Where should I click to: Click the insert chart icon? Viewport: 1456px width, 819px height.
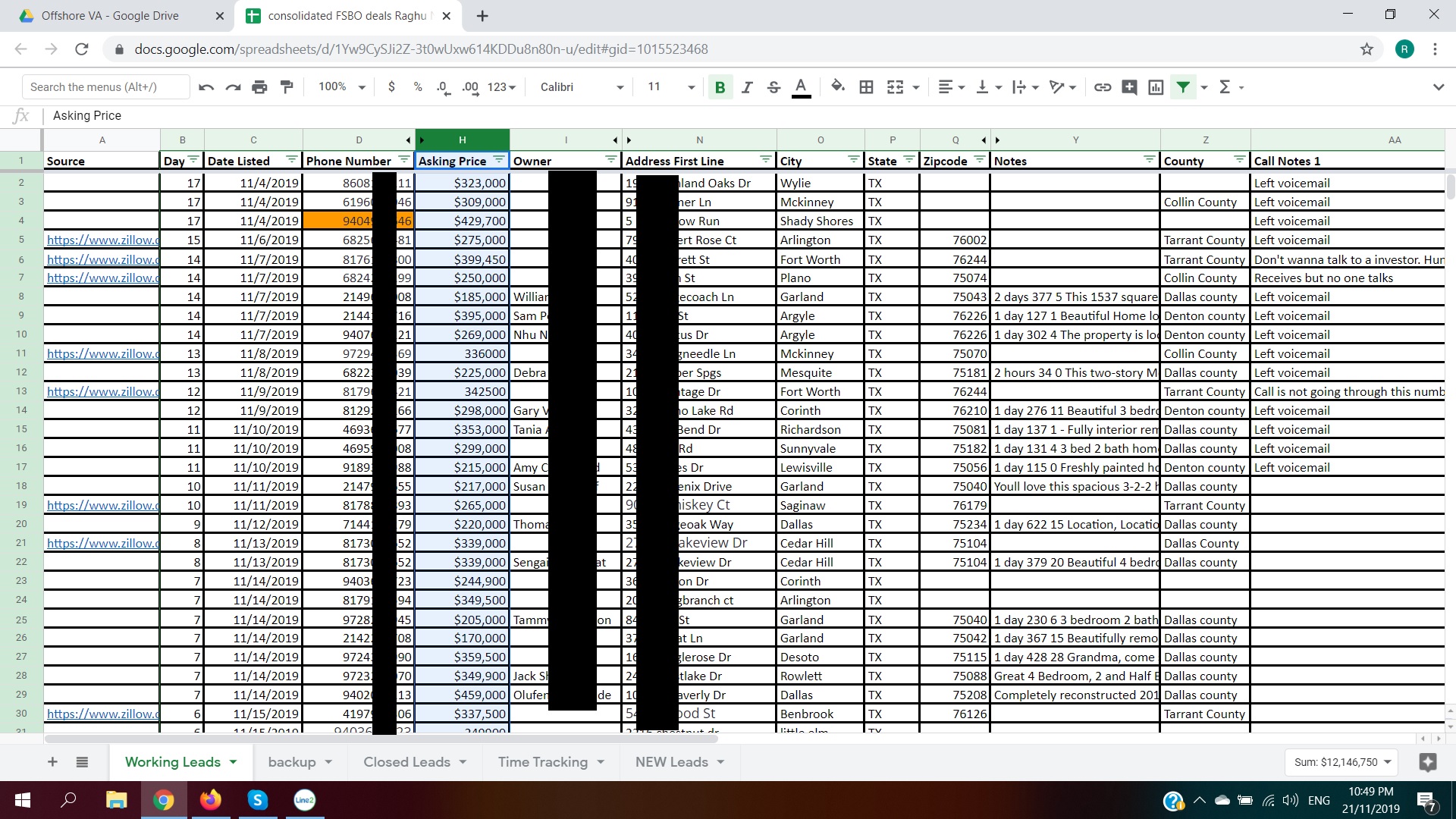[x=1156, y=87]
